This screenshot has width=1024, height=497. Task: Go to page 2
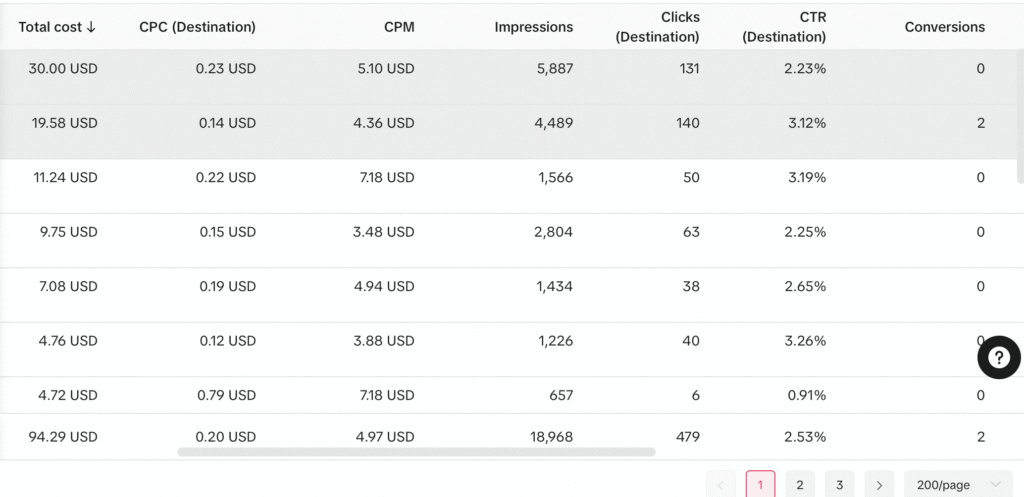(799, 485)
